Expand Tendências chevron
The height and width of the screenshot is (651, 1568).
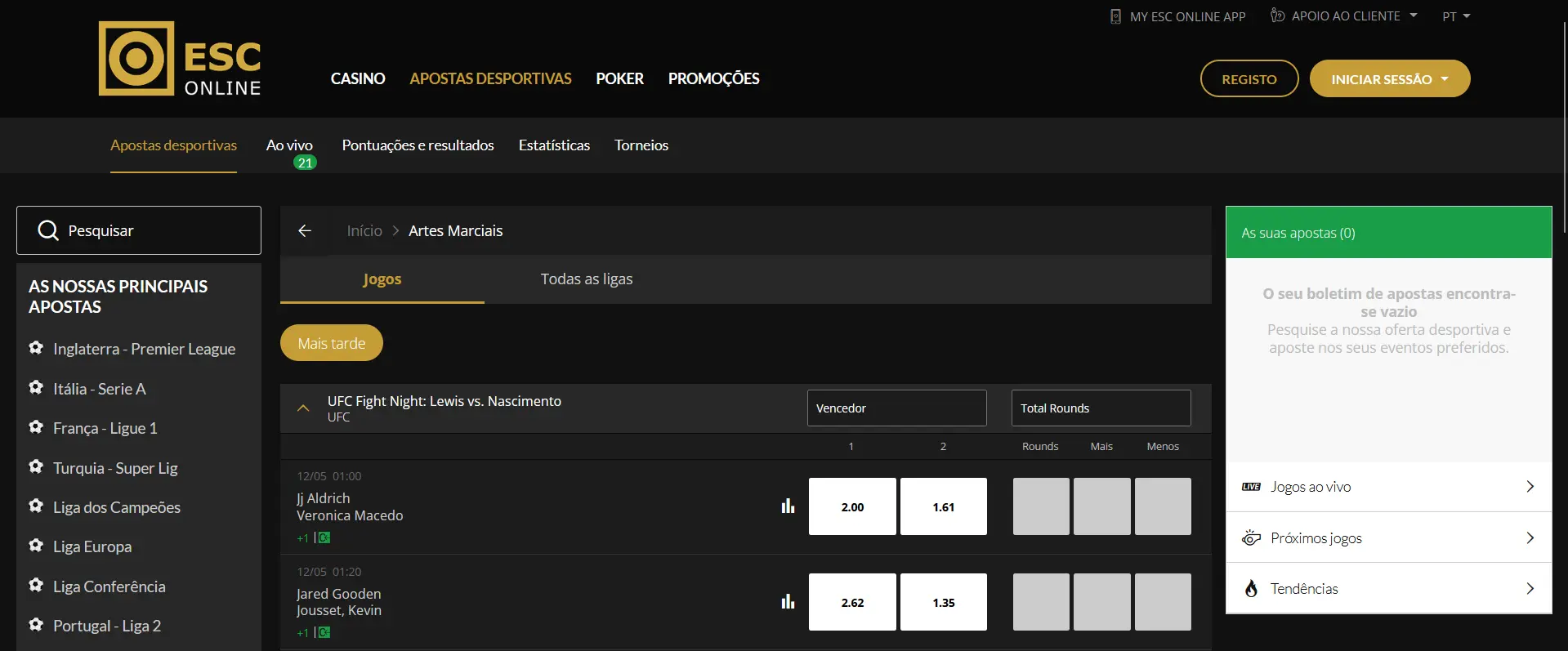tap(1530, 588)
